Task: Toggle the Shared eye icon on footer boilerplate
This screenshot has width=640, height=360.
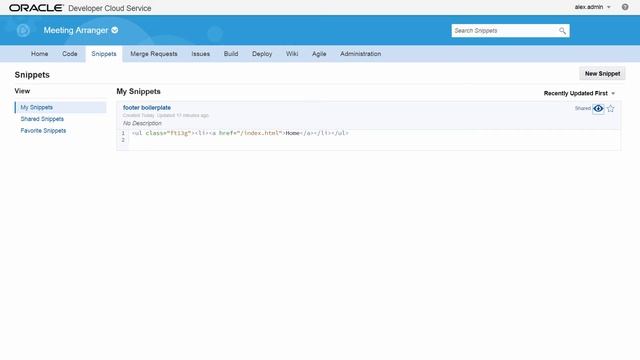Action: [x=598, y=108]
